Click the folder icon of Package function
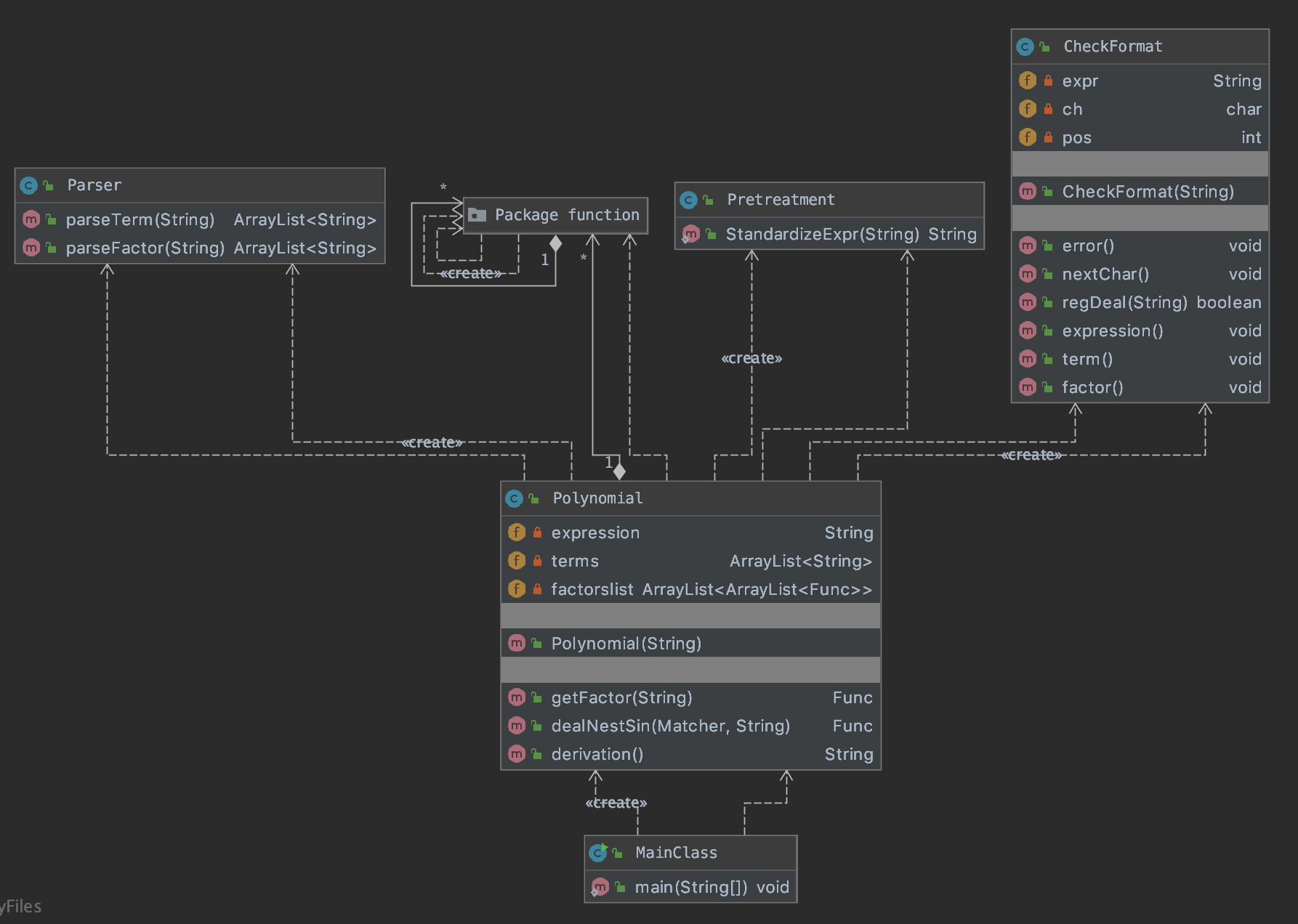Image resolution: width=1298 pixels, height=924 pixels. pos(477,214)
